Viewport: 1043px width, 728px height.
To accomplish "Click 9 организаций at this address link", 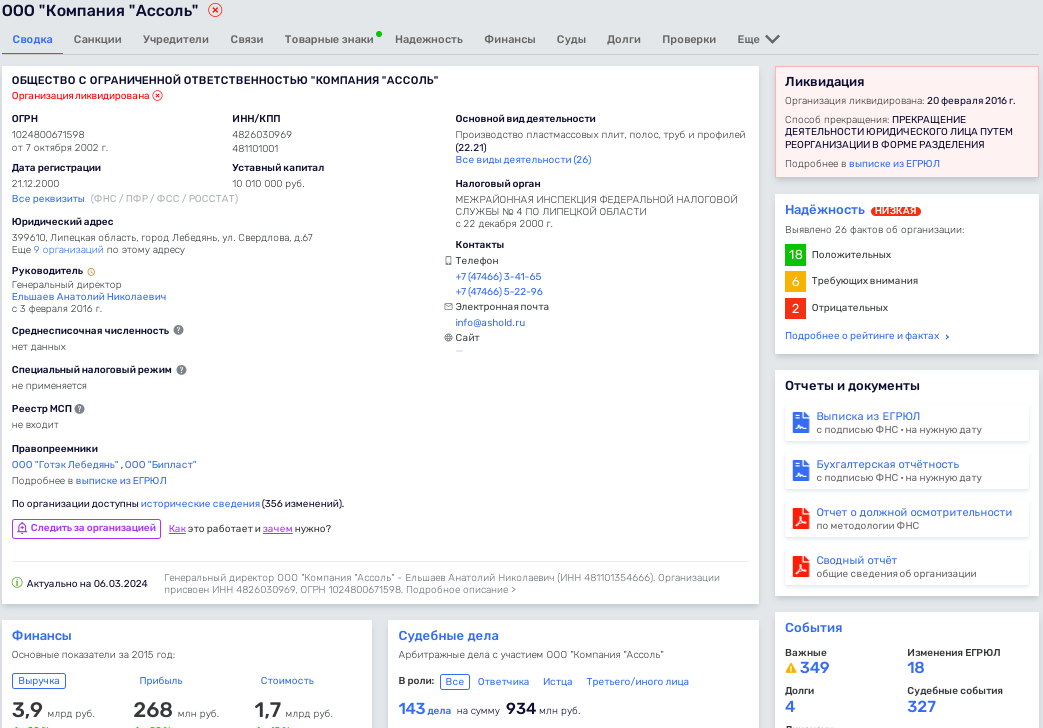I will pos(69,250).
